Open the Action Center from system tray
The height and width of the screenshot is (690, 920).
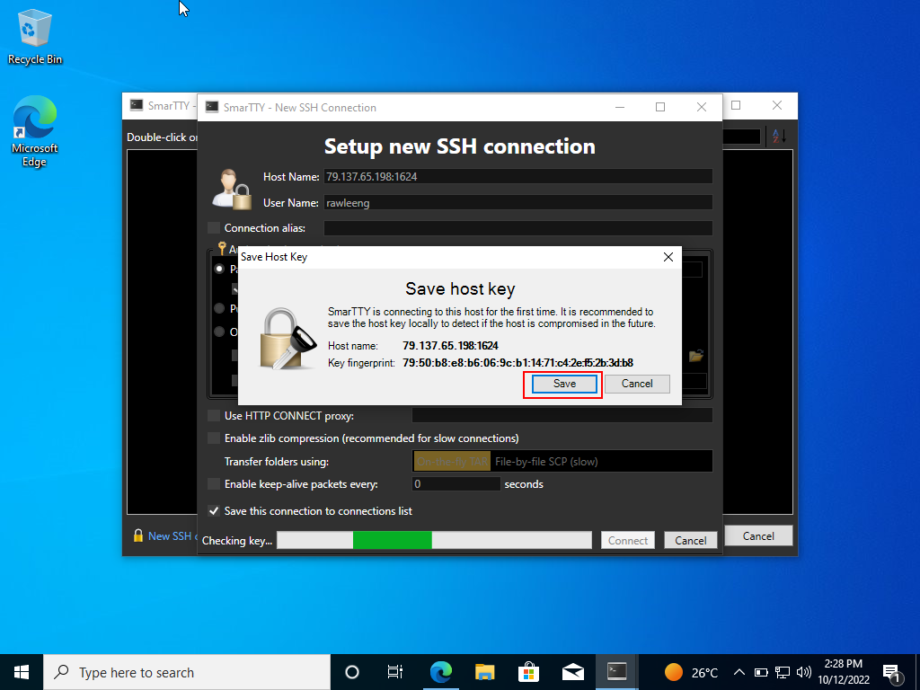[x=892, y=672]
